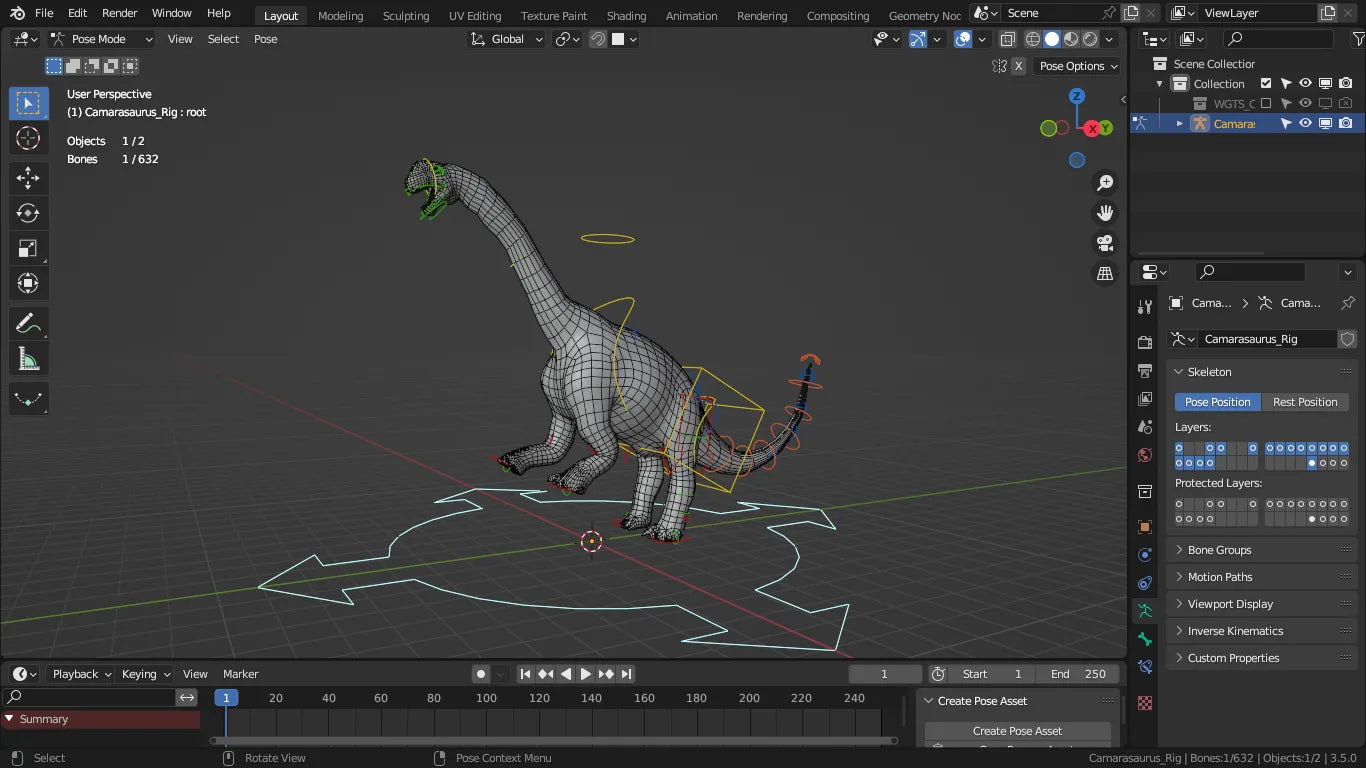Play the animation forward

tap(586, 674)
